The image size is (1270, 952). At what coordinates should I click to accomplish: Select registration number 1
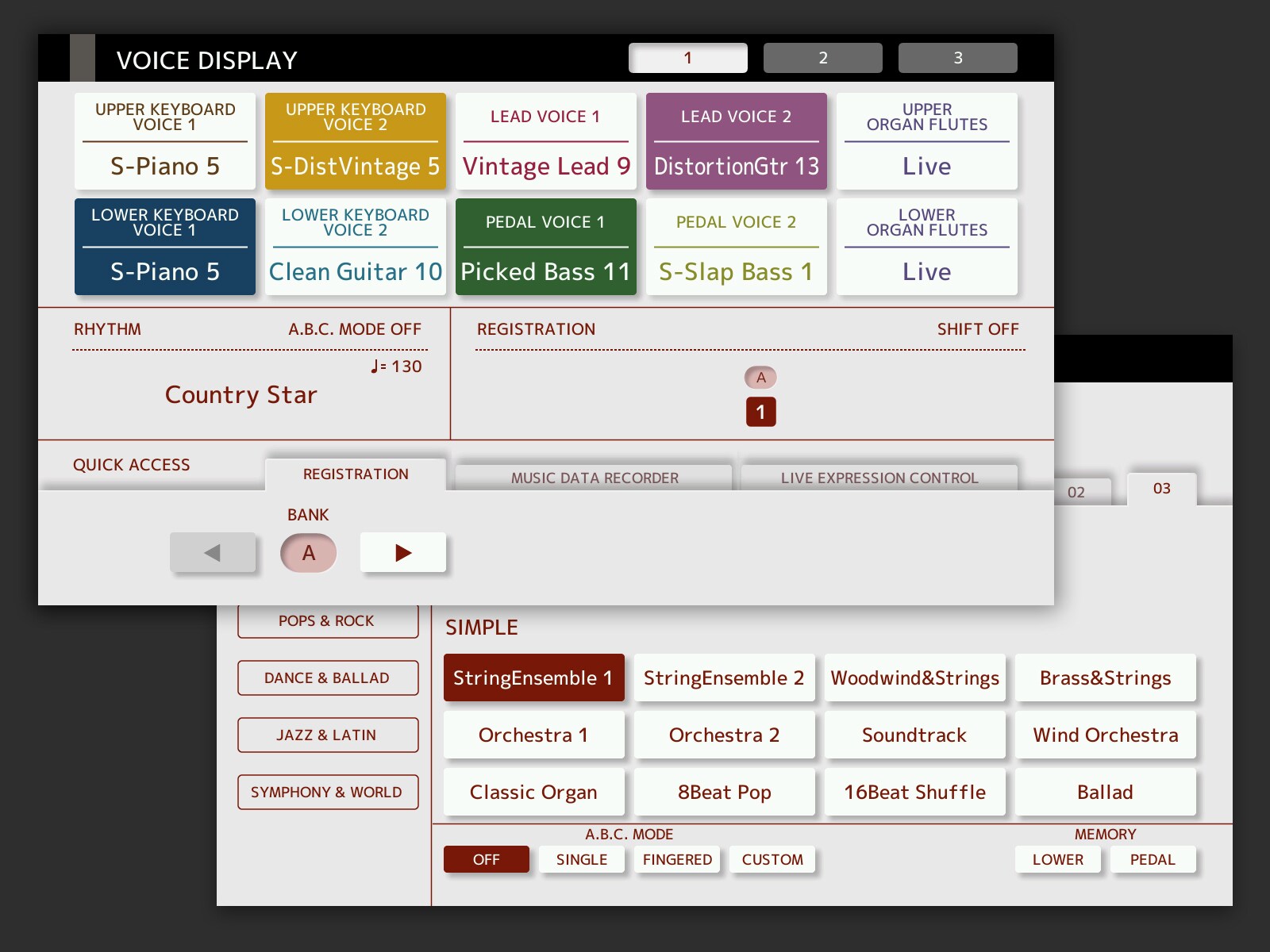tap(760, 412)
